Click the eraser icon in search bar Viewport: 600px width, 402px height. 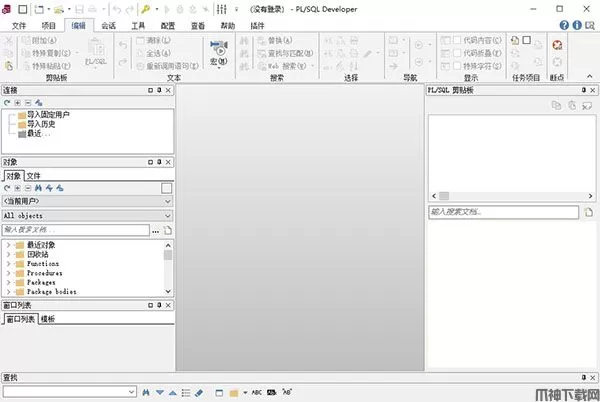coord(199,391)
